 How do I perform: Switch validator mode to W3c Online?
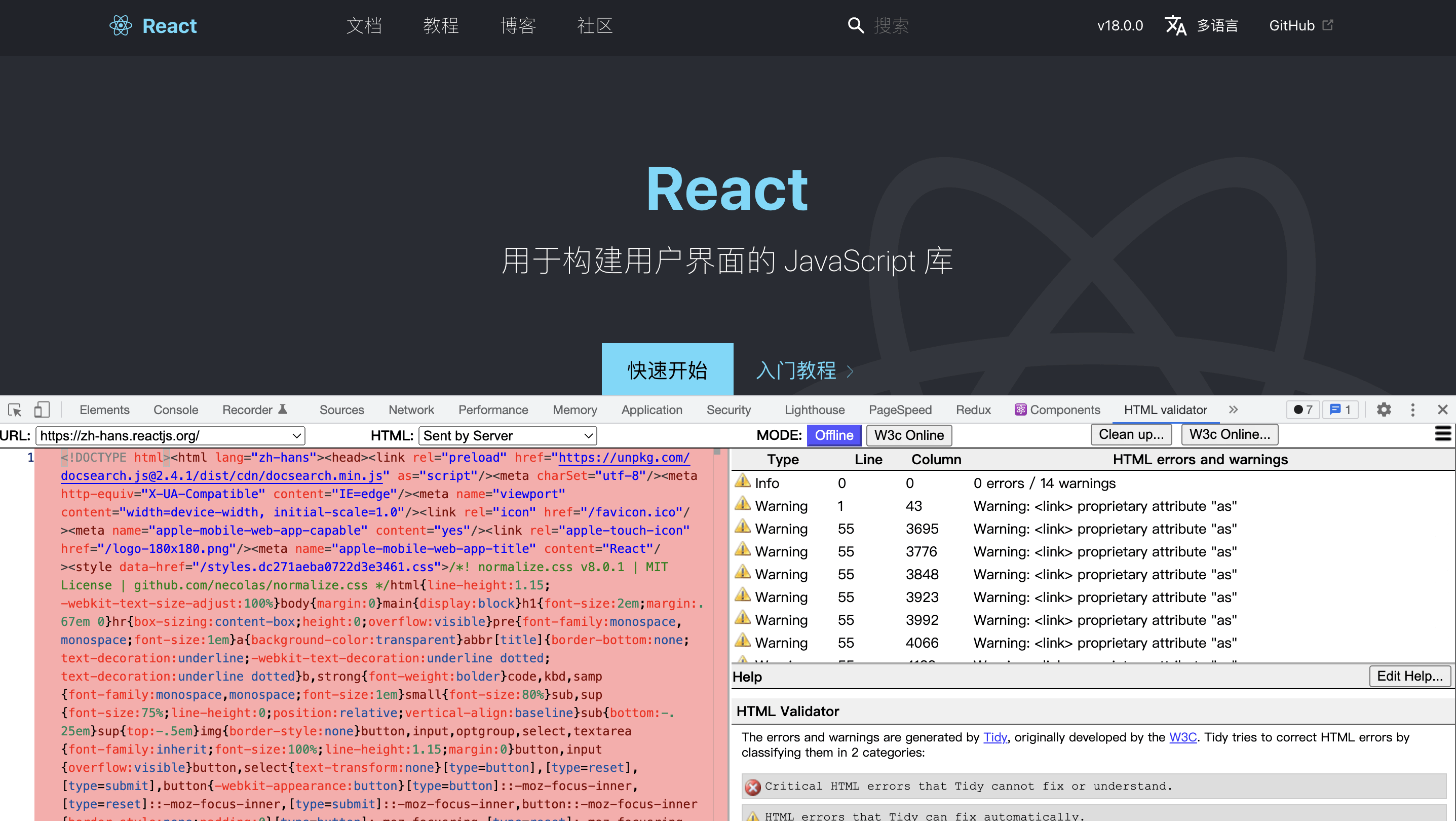[x=909, y=435]
